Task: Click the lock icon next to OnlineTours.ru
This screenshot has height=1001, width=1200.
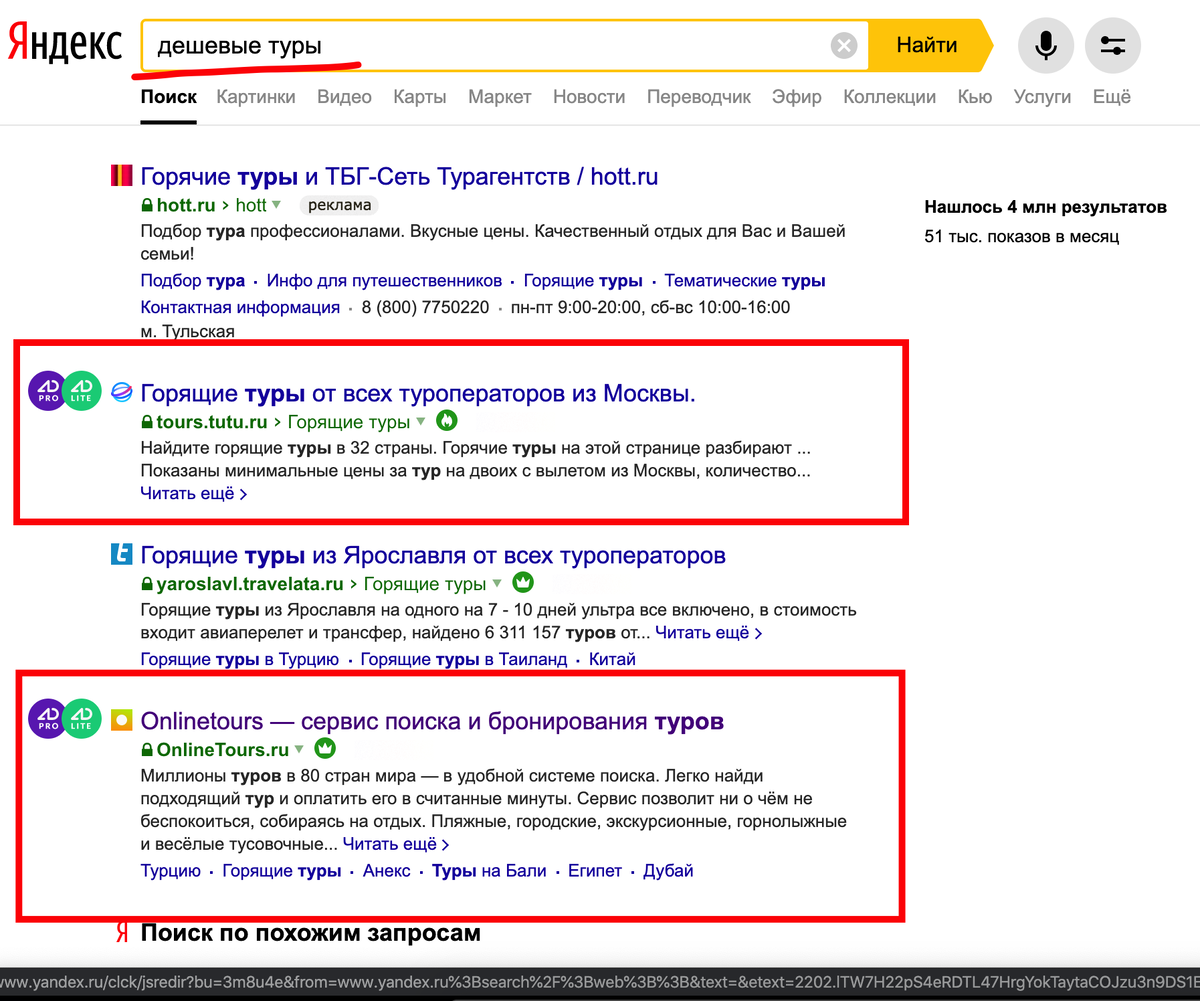Action: (147, 750)
